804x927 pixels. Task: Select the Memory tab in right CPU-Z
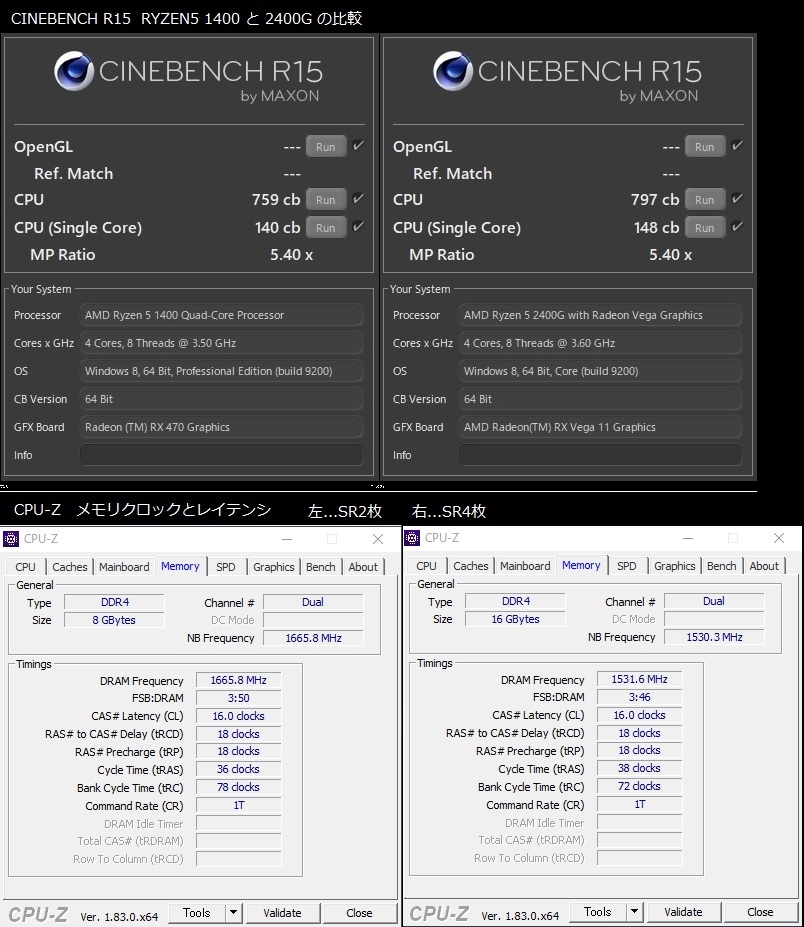click(581, 565)
